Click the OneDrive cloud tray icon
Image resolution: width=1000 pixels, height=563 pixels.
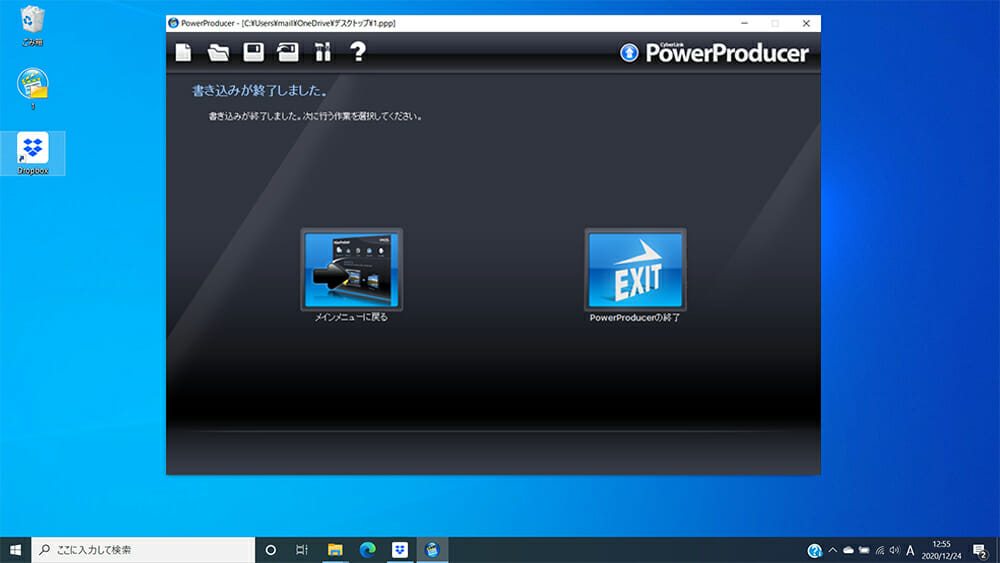click(x=848, y=550)
